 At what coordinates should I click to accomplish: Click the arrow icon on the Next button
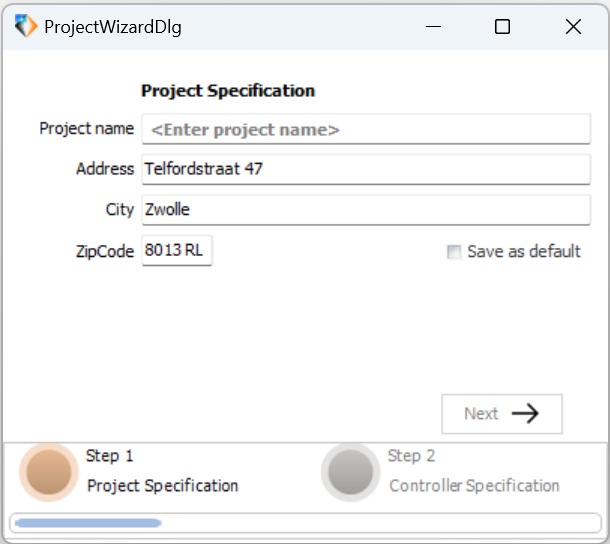[x=525, y=413]
